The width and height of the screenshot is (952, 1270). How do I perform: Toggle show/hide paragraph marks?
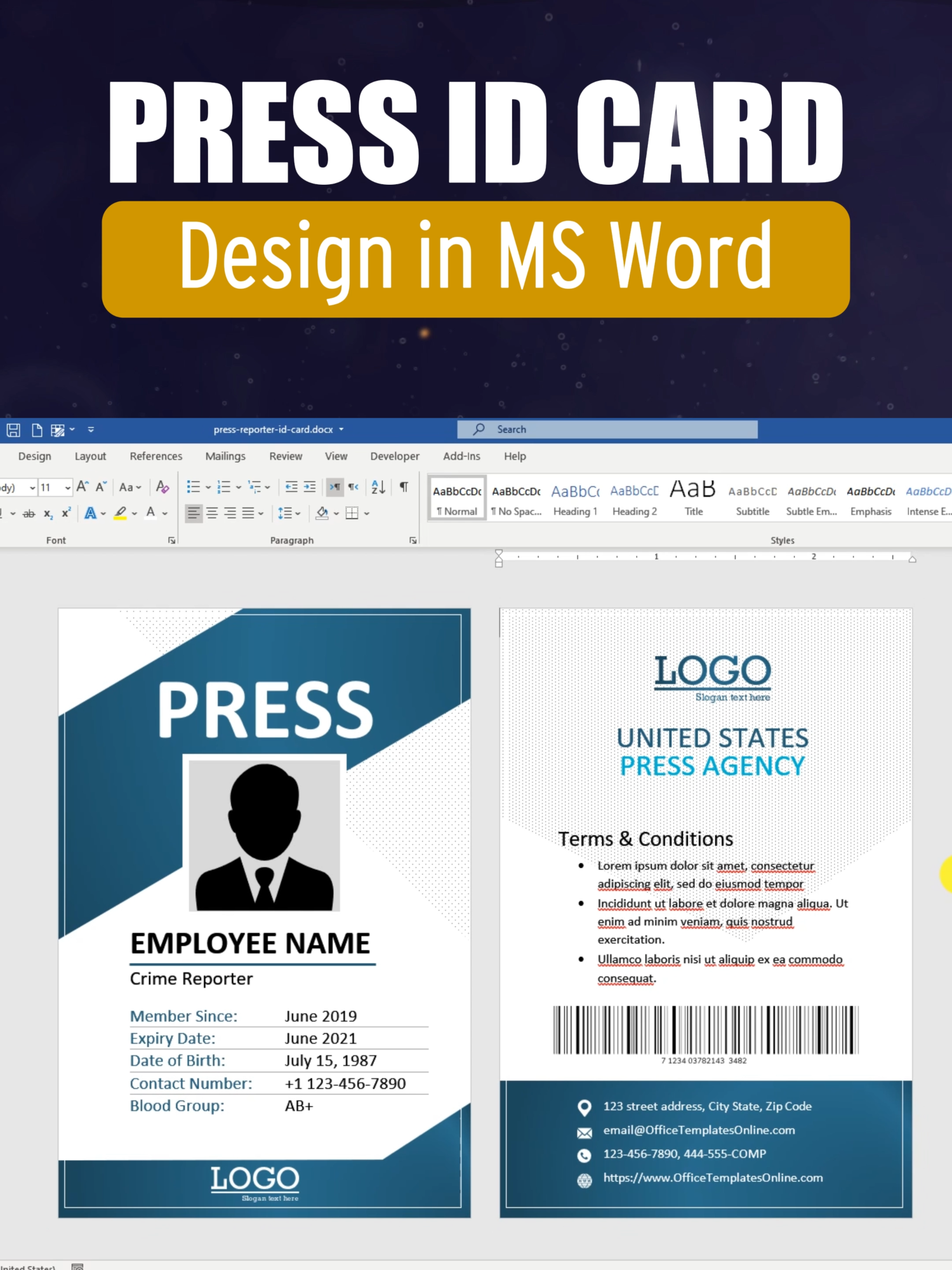pyautogui.click(x=404, y=487)
